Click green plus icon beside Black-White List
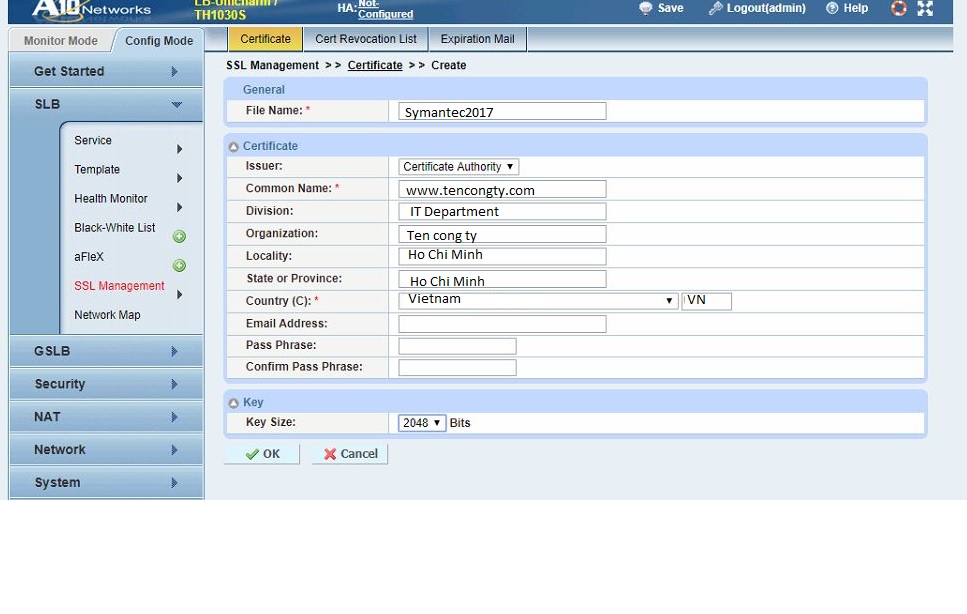Image resolution: width=967 pixels, height=614 pixels. [179, 237]
